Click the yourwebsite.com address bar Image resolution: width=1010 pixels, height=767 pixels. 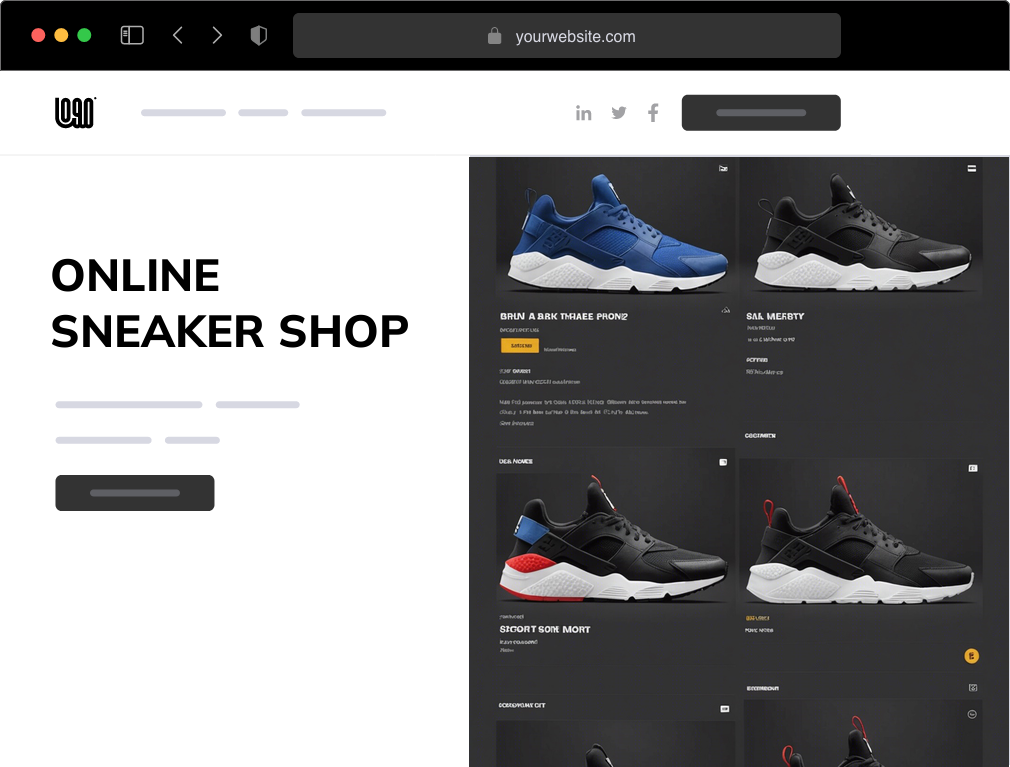[567, 35]
